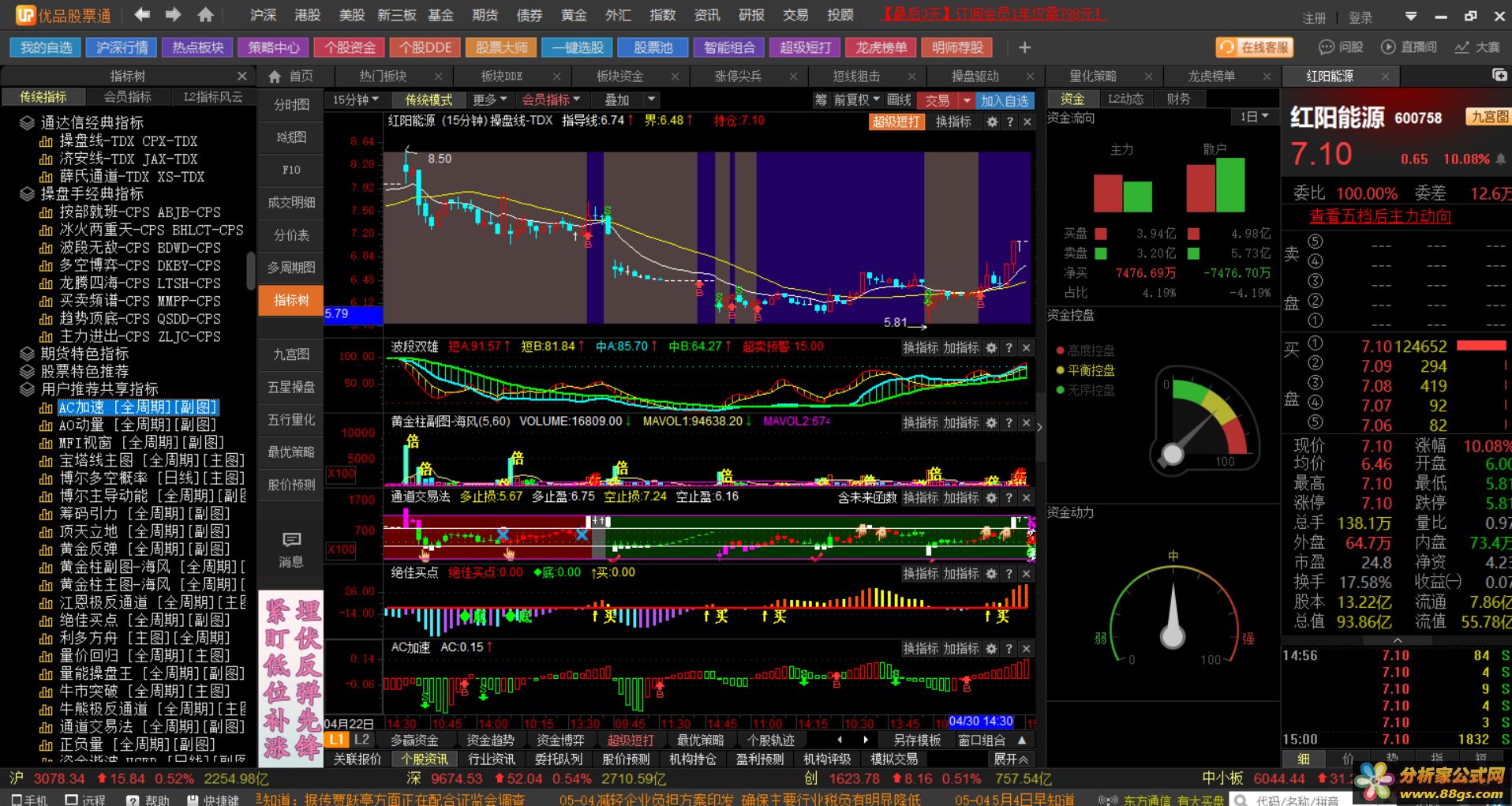
Task: Click the 交易 trade button
Action: coord(938,100)
